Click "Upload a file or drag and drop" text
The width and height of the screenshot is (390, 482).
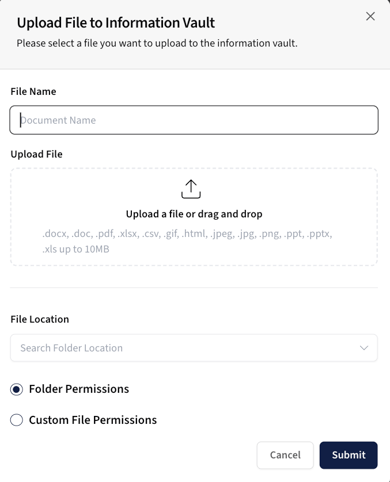pos(194,214)
